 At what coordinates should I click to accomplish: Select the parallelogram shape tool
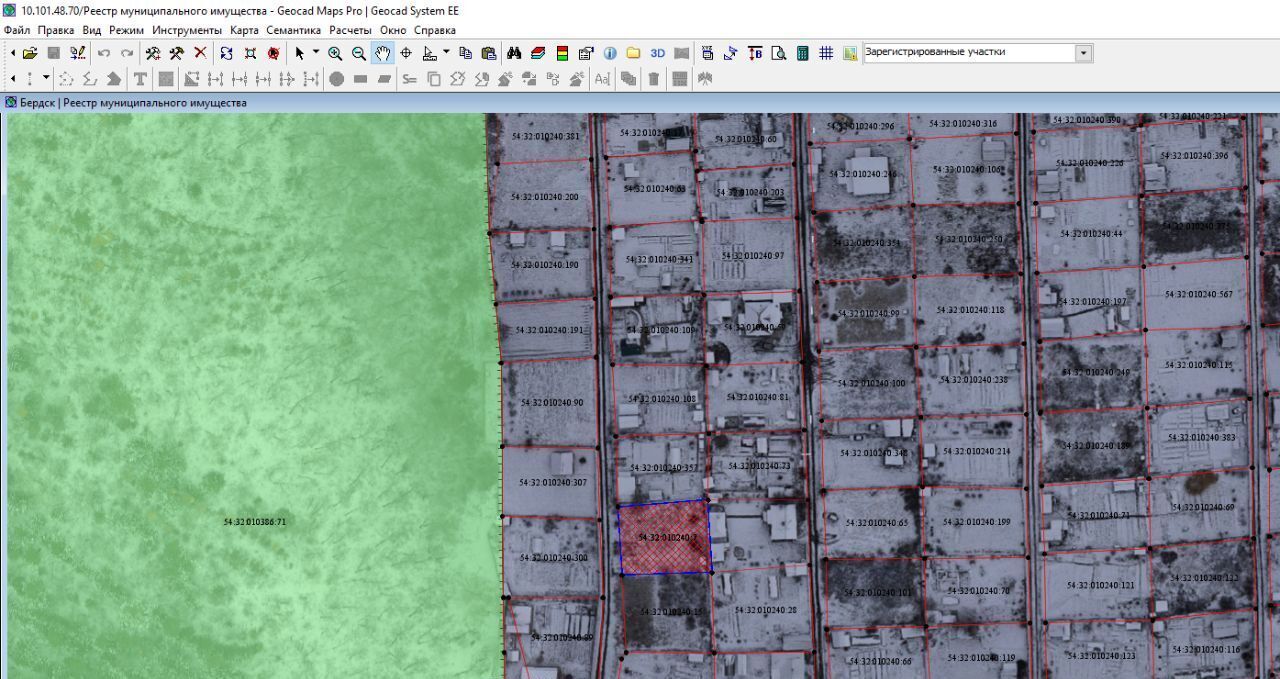click(384, 79)
